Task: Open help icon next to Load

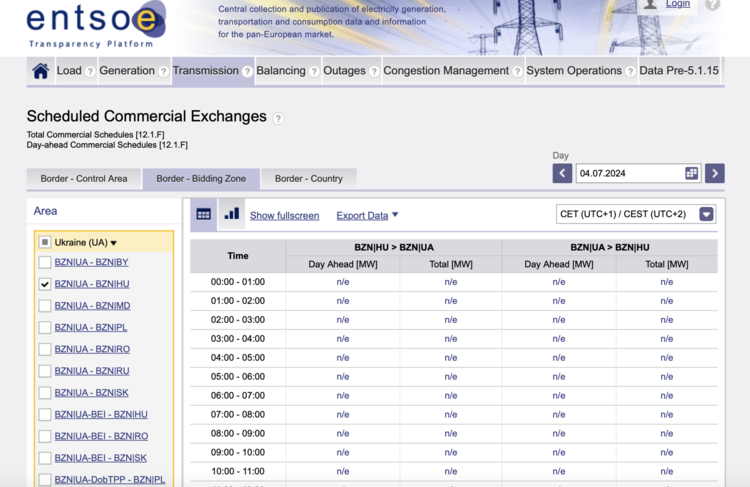Action: (90, 72)
